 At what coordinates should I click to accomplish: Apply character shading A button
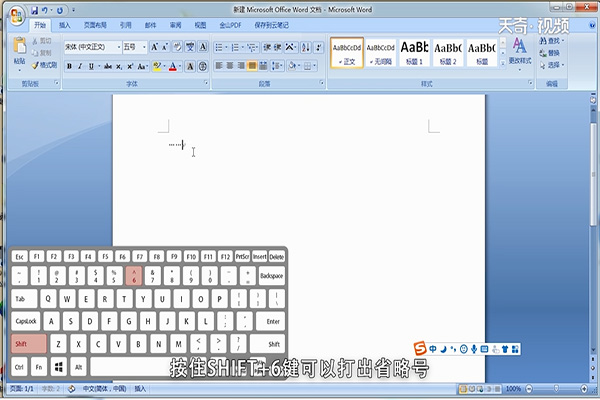(190, 67)
